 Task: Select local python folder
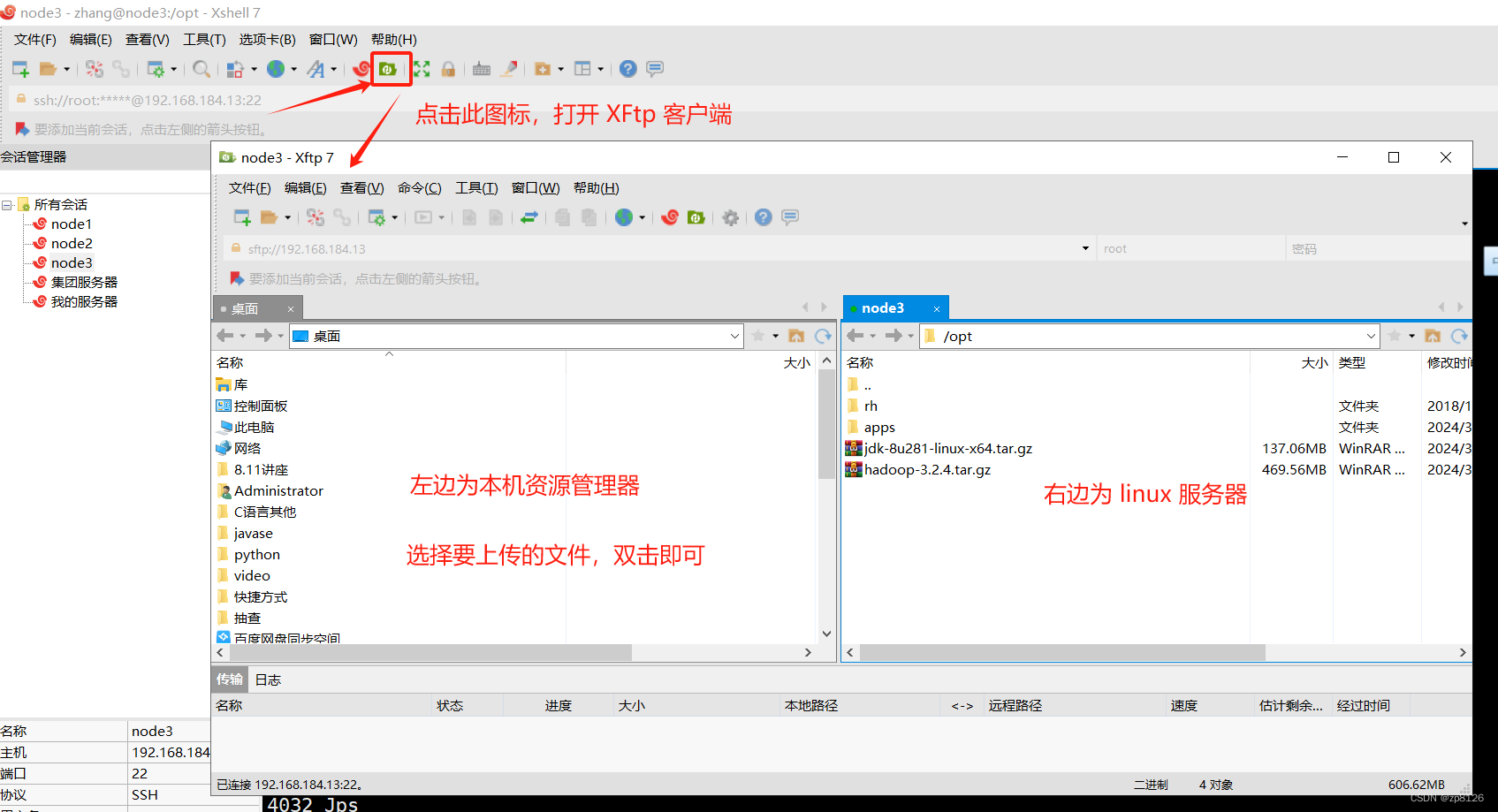[256, 555]
